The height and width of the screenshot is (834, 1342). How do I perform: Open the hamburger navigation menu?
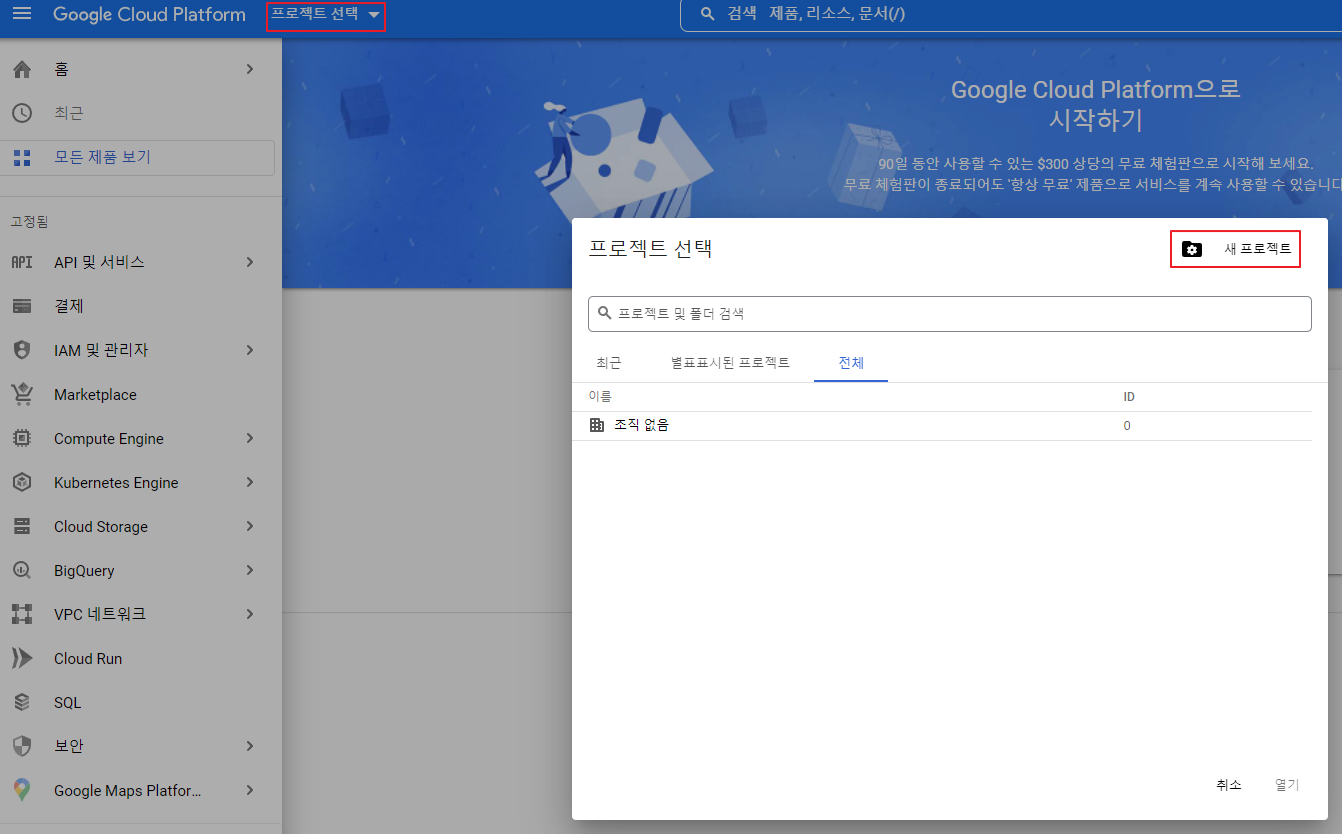click(21, 14)
